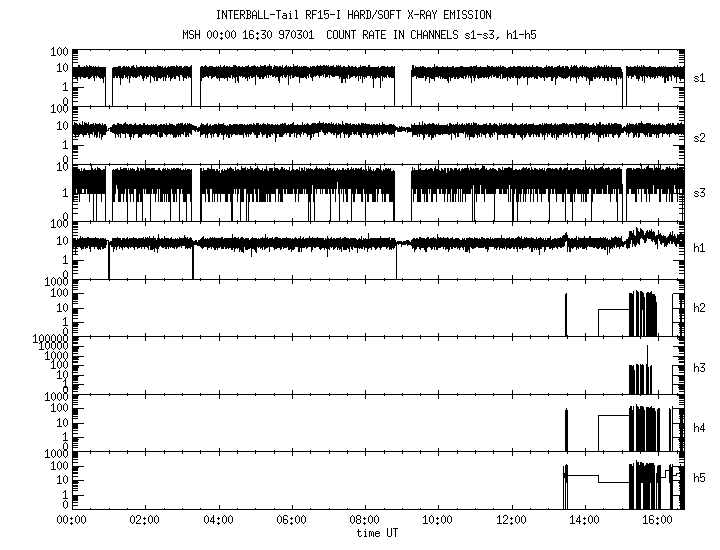Select the 00:00 time axis tick label
The image size is (720, 550).
pos(71,520)
